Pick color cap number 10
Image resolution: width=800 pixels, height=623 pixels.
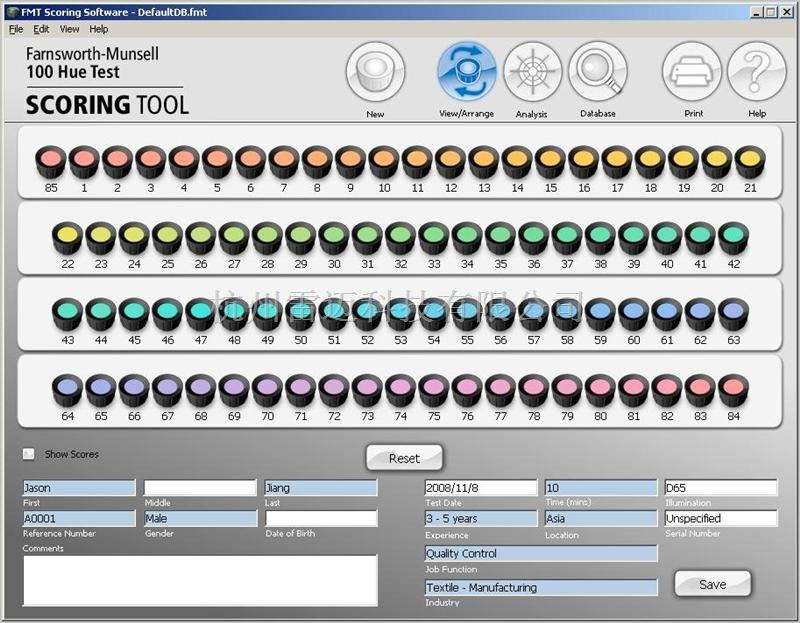tap(384, 162)
